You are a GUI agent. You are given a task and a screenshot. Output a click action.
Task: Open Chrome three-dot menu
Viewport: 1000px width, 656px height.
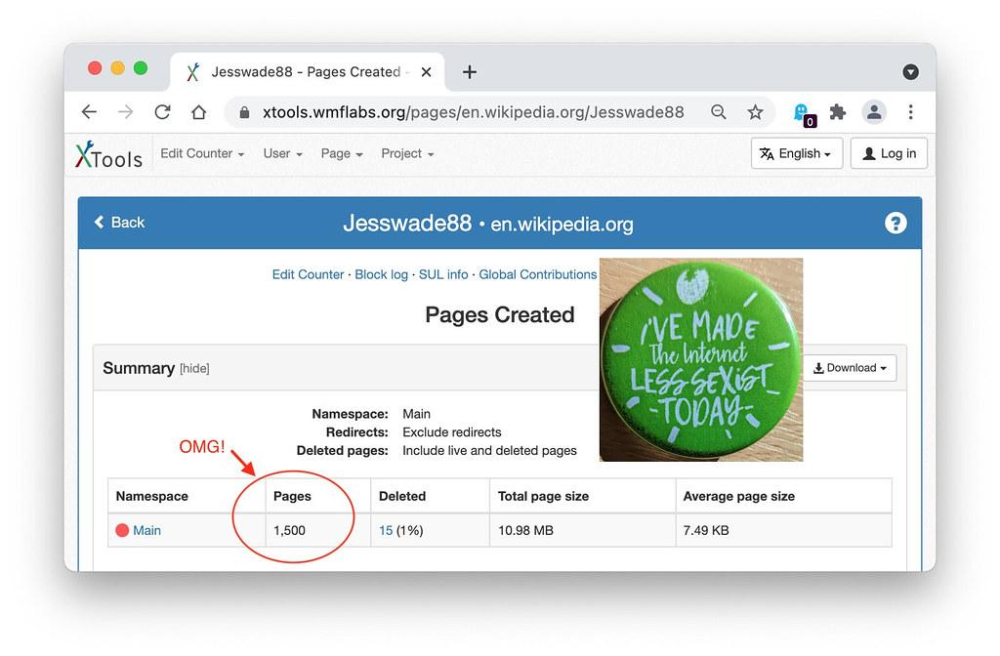click(910, 113)
